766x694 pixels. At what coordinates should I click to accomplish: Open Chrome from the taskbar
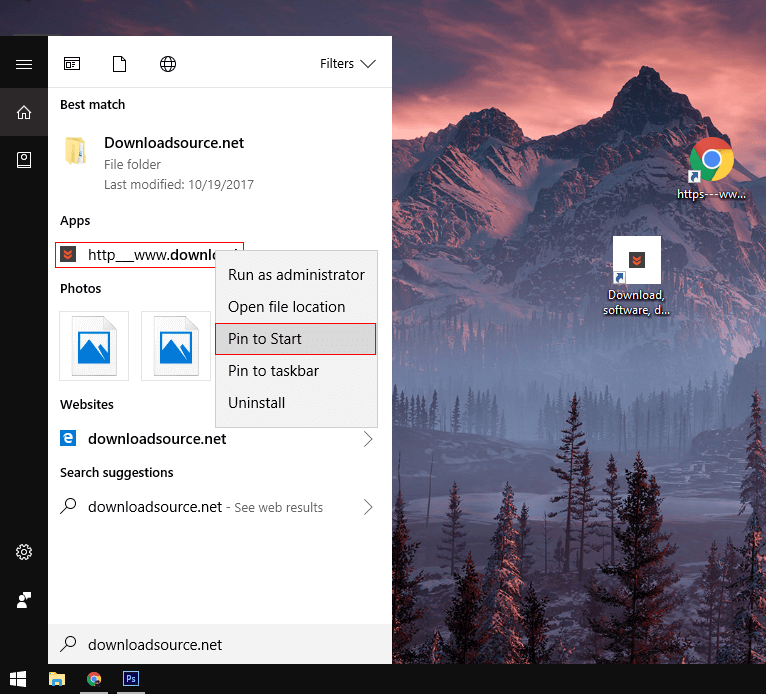pos(94,679)
